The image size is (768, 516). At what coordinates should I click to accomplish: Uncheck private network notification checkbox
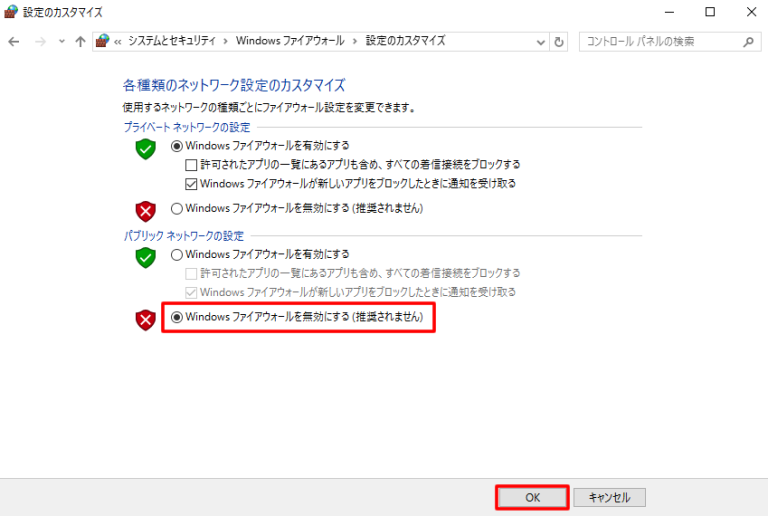(x=191, y=184)
